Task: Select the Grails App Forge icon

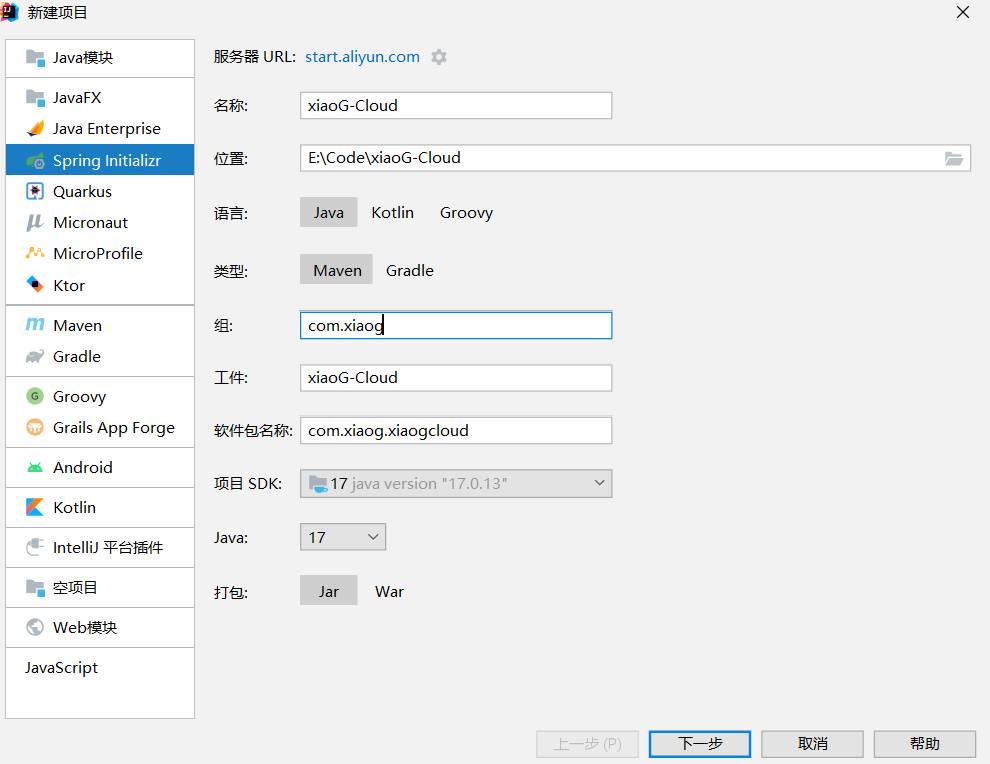Action: [35, 427]
